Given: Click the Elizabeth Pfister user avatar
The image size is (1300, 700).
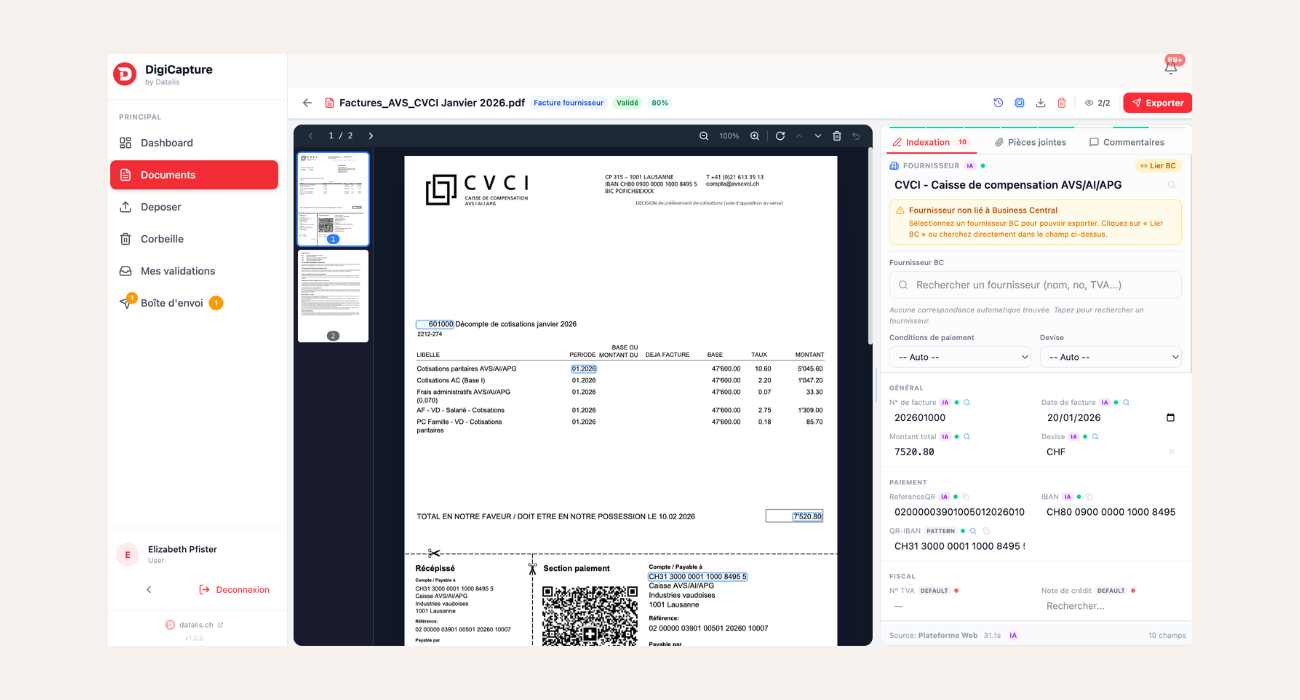Looking at the screenshot, I should 127,555.
